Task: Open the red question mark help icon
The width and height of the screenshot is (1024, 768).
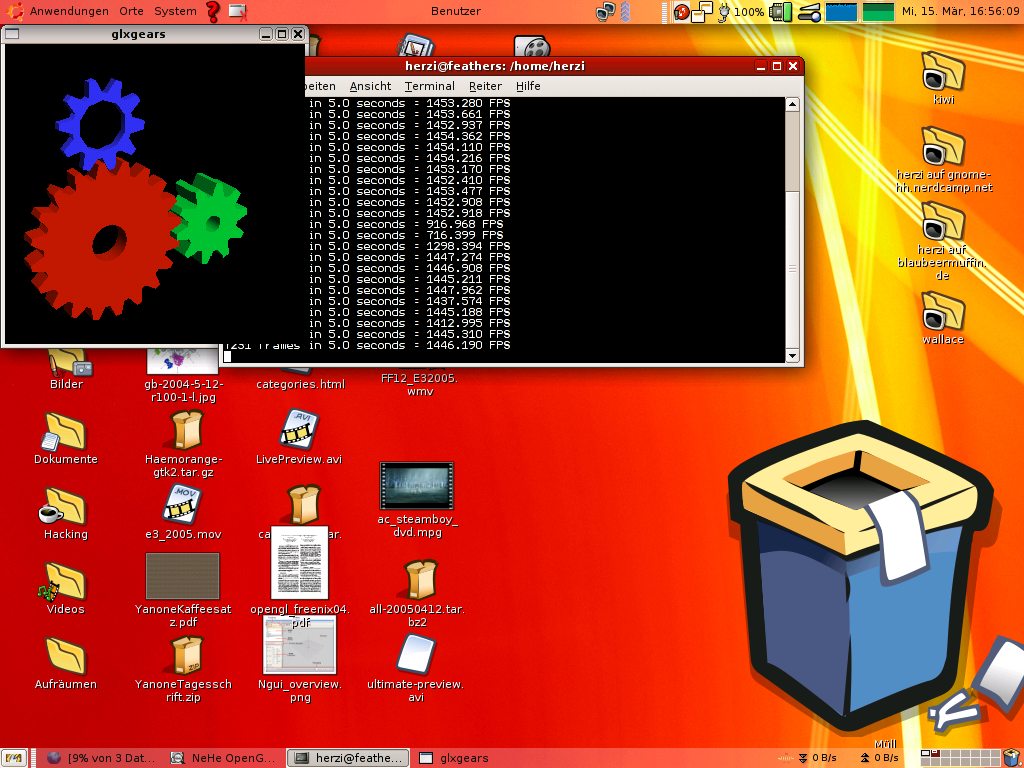Action: coord(213,12)
